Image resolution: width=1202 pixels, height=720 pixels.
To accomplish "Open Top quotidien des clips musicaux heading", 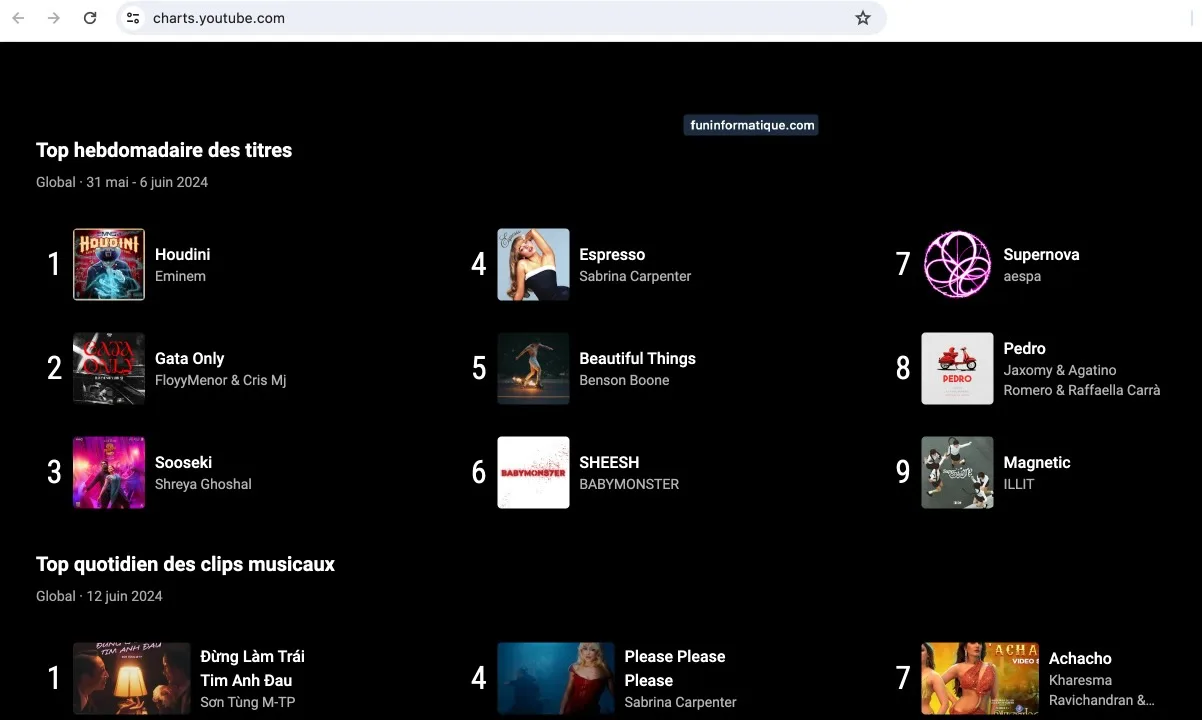I will (x=185, y=564).
